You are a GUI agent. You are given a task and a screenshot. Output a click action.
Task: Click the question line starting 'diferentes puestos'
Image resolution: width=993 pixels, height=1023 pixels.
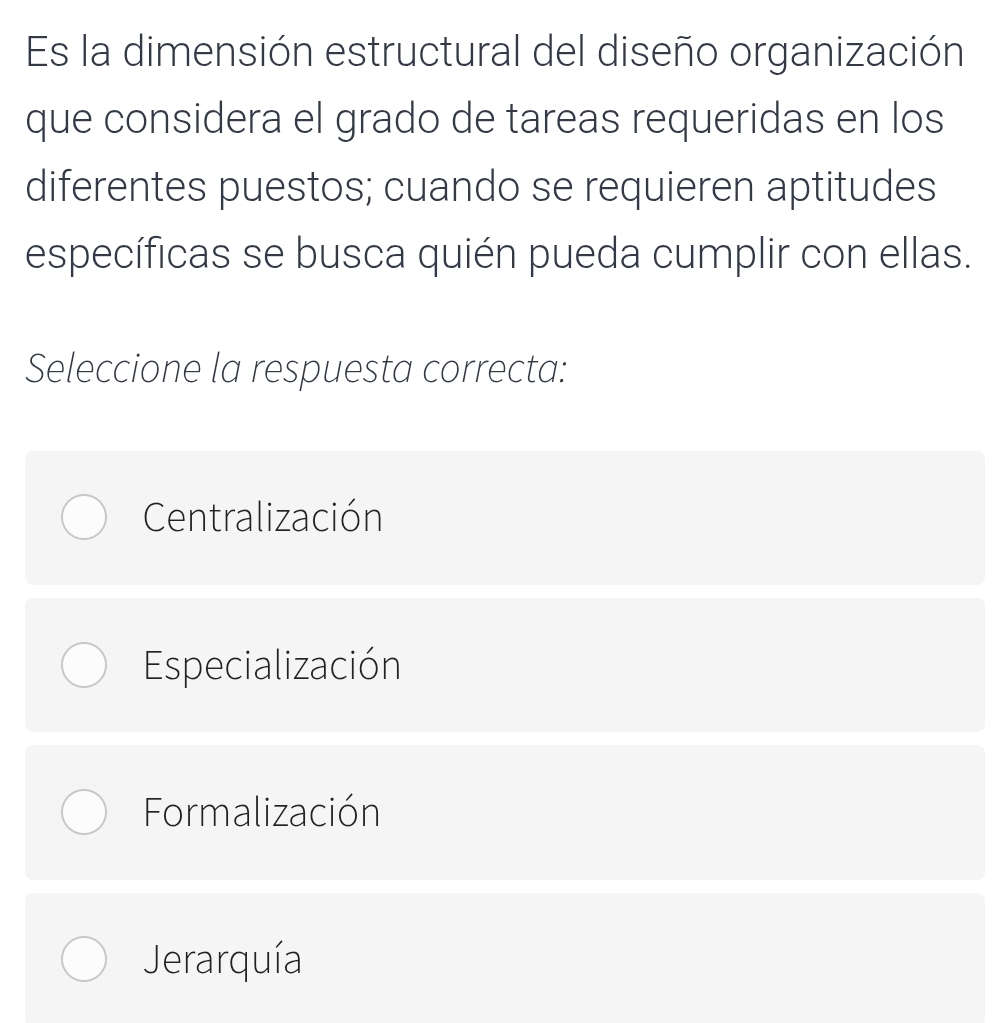click(x=482, y=187)
